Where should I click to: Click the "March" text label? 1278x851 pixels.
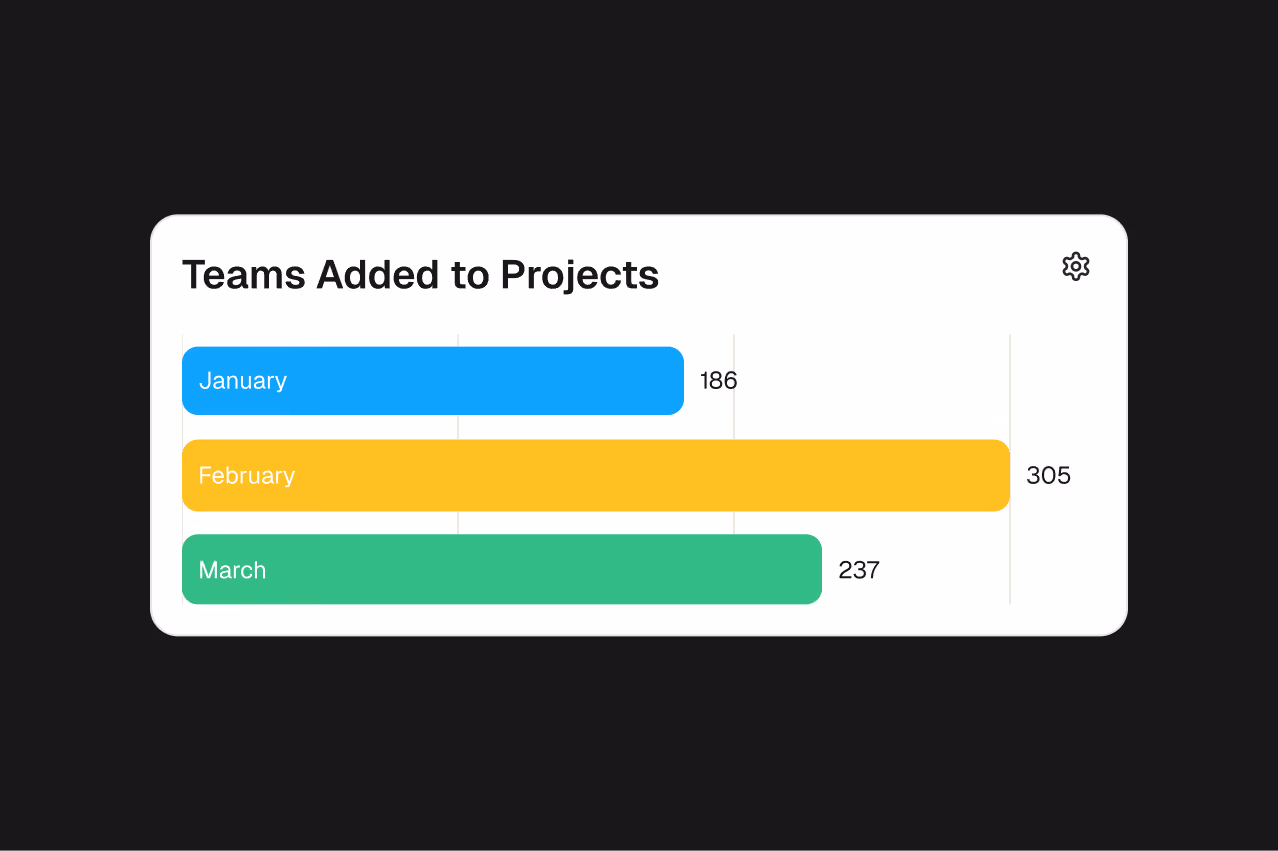coord(232,570)
